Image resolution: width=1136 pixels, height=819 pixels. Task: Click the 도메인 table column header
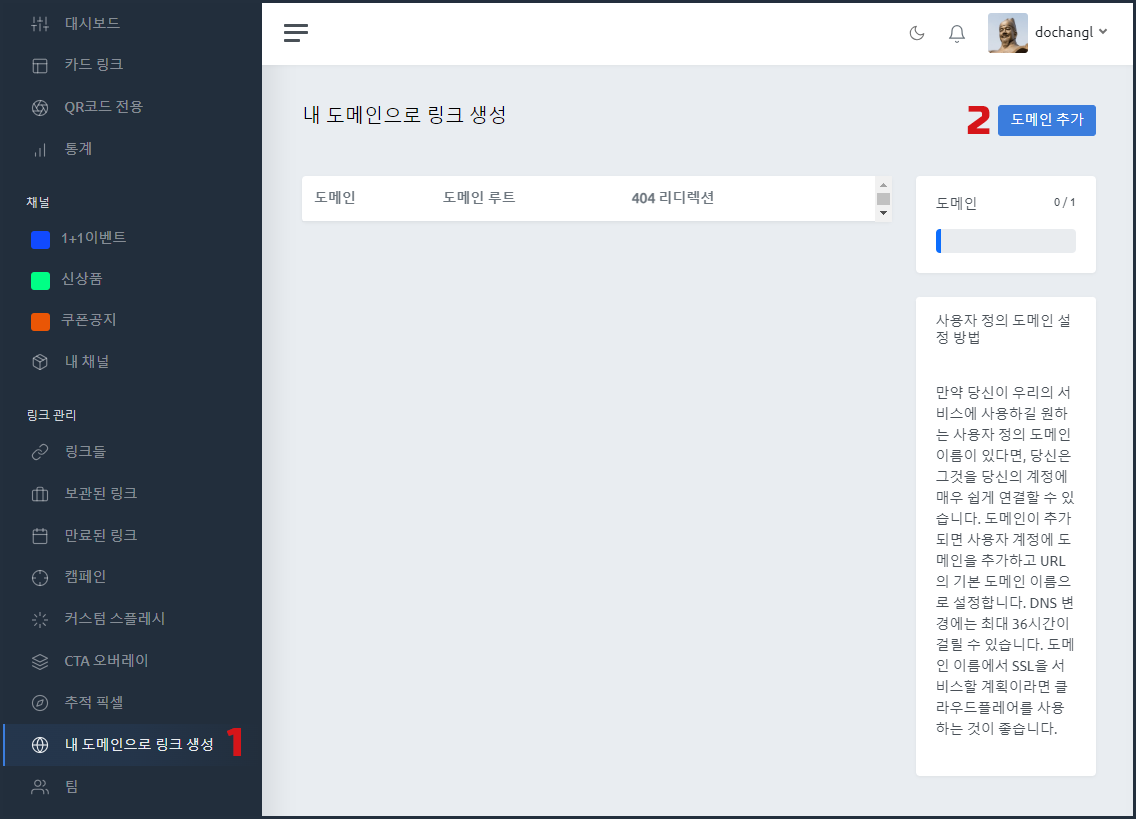pos(335,197)
